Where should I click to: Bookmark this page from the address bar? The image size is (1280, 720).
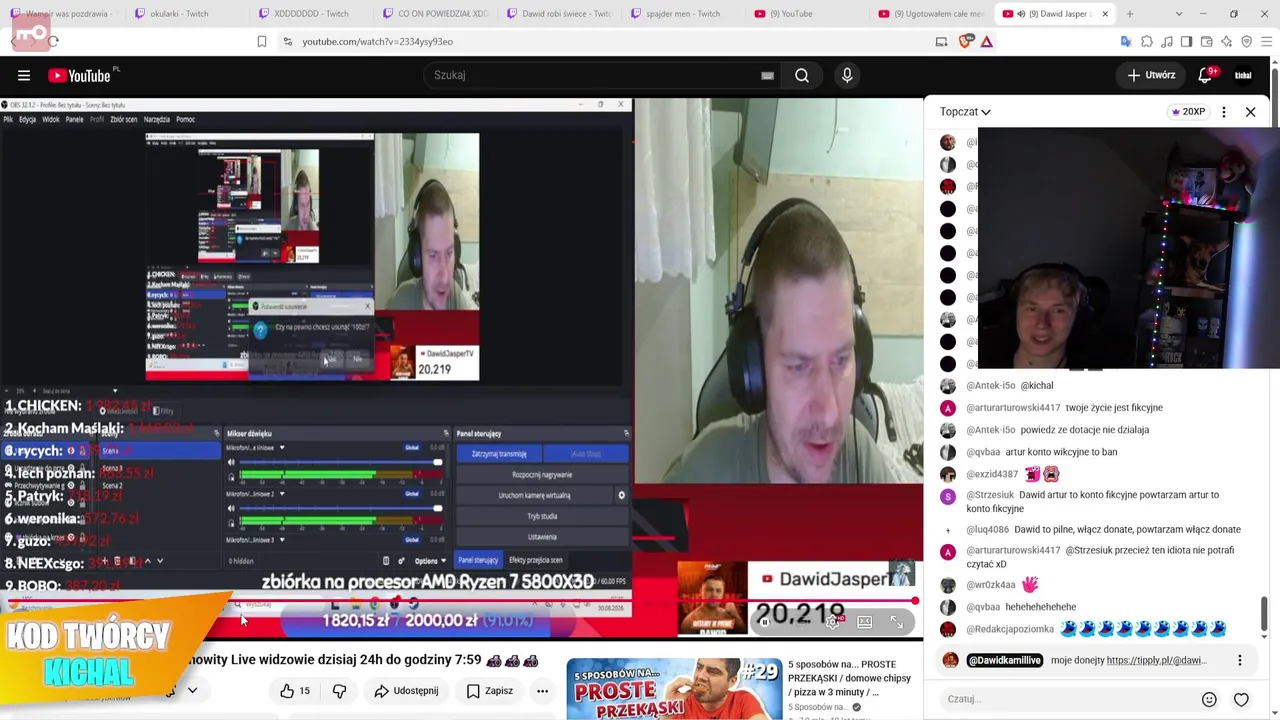(262, 42)
